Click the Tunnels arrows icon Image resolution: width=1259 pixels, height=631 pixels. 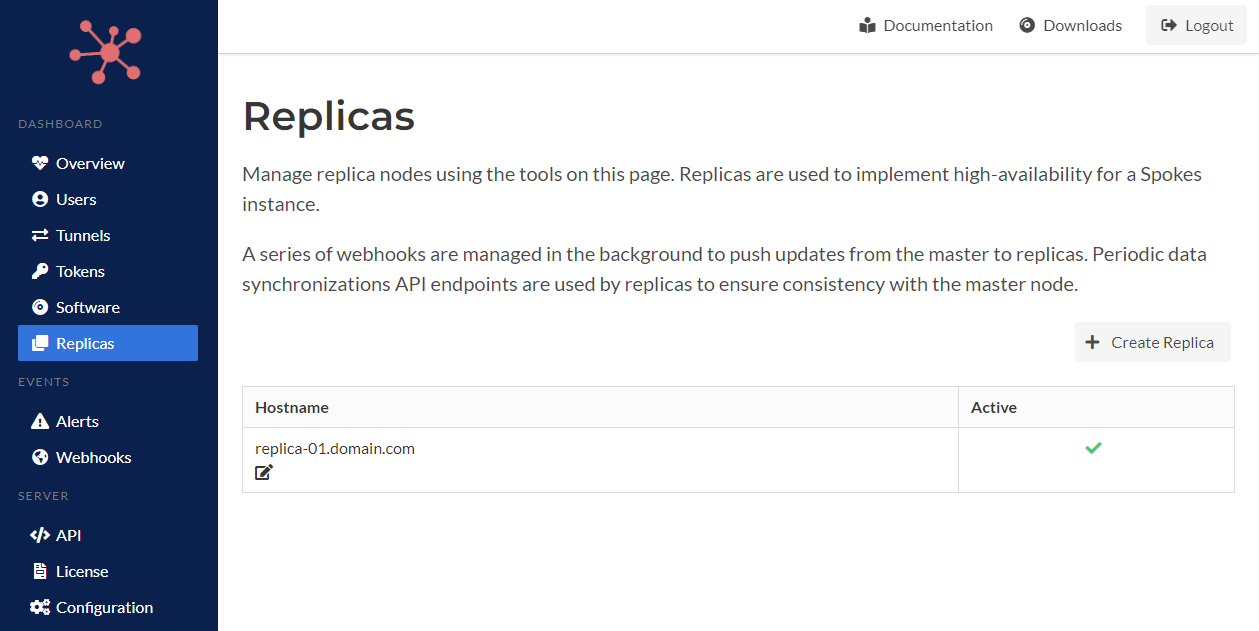(40, 235)
